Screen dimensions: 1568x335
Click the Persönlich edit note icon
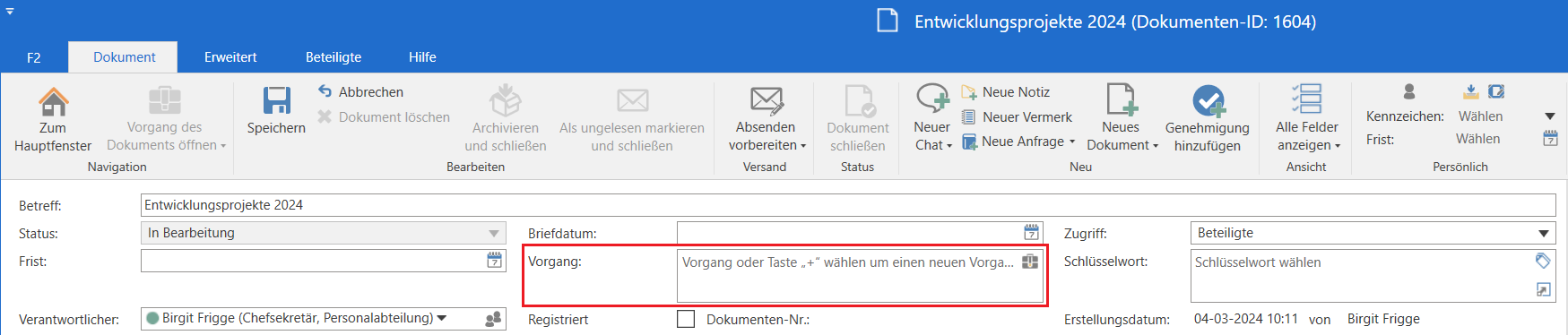pos(1496,91)
